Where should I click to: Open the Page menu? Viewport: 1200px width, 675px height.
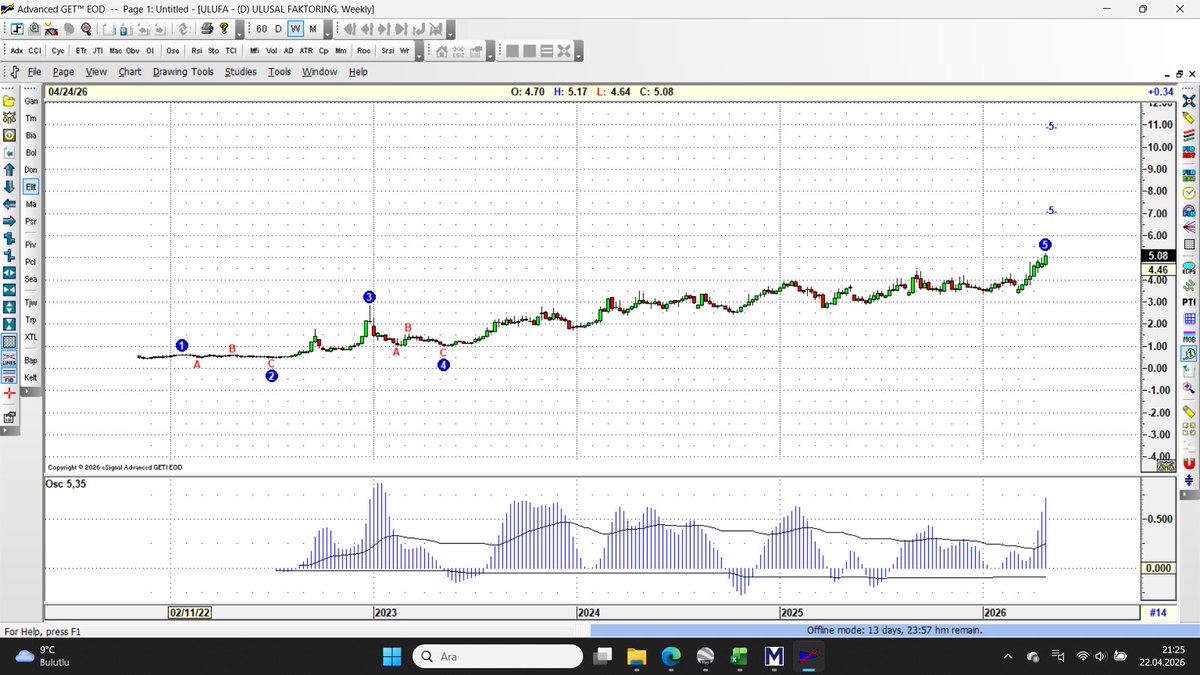click(x=63, y=72)
